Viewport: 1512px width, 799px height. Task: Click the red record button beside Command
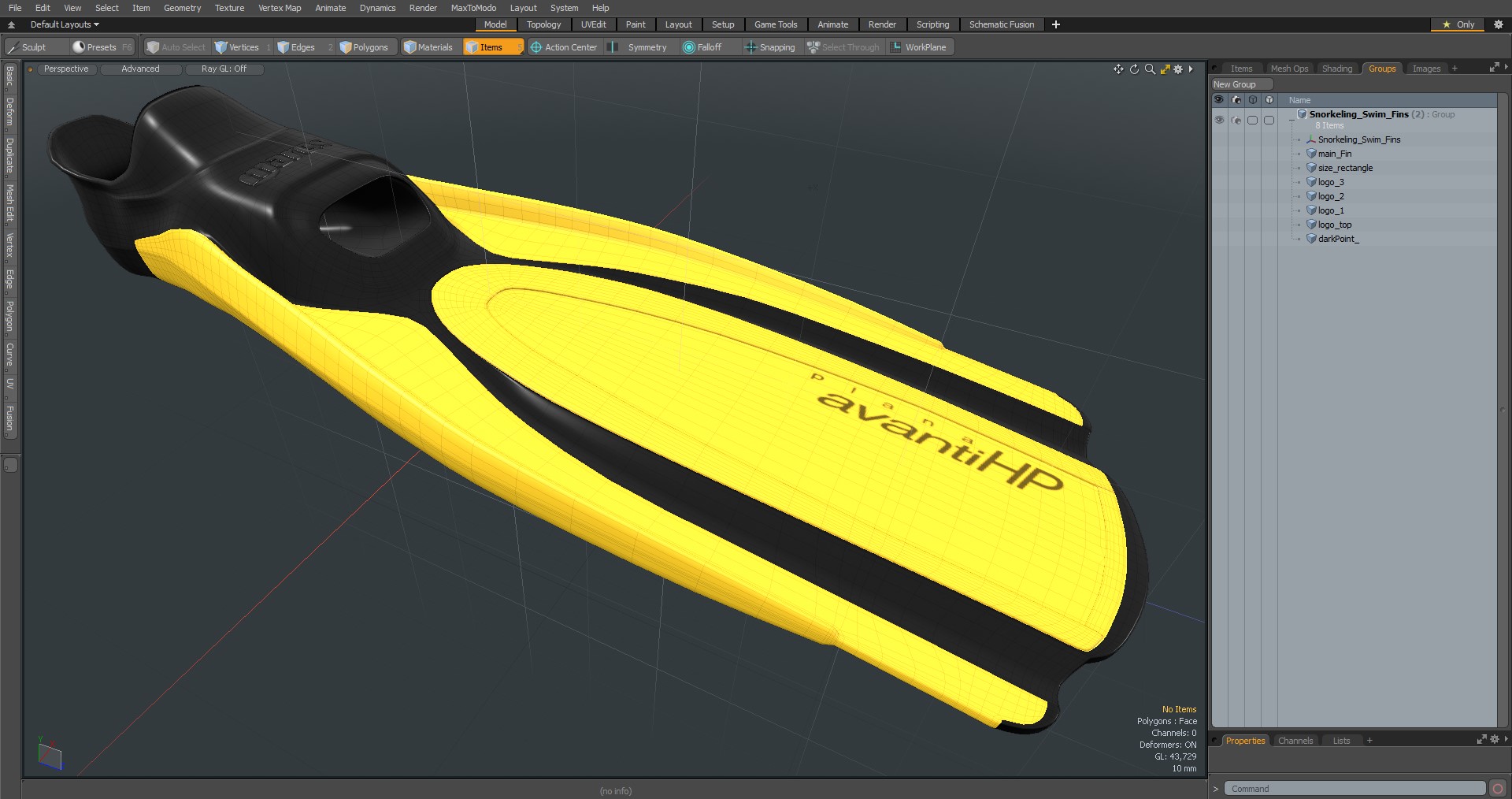1498,789
